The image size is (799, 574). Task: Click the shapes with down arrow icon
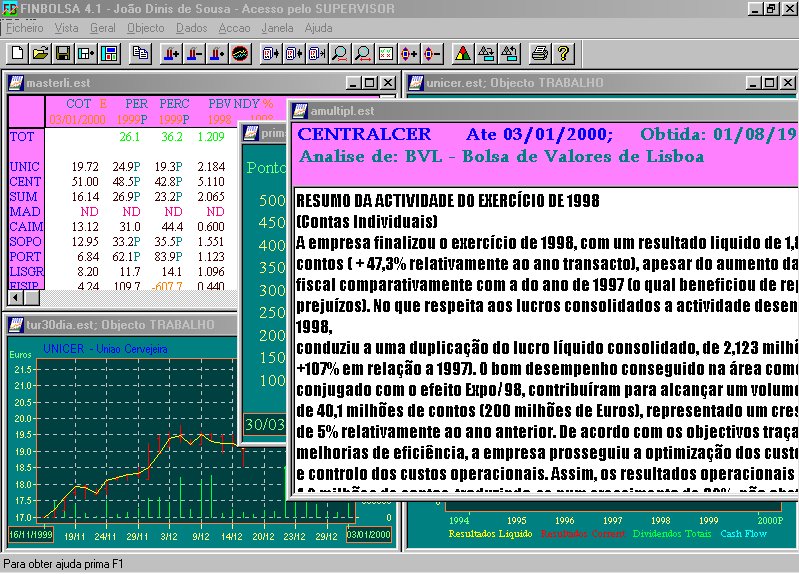486,53
